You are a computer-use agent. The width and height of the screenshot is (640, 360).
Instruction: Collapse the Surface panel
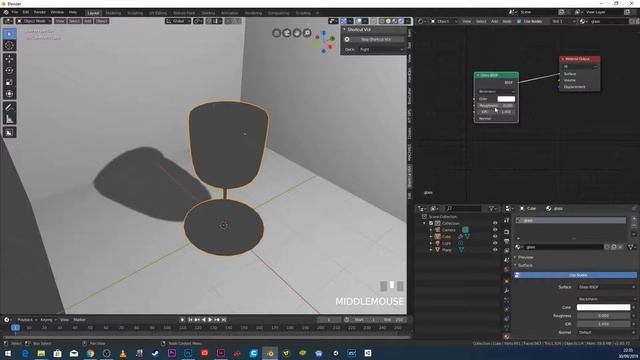tap(524, 265)
